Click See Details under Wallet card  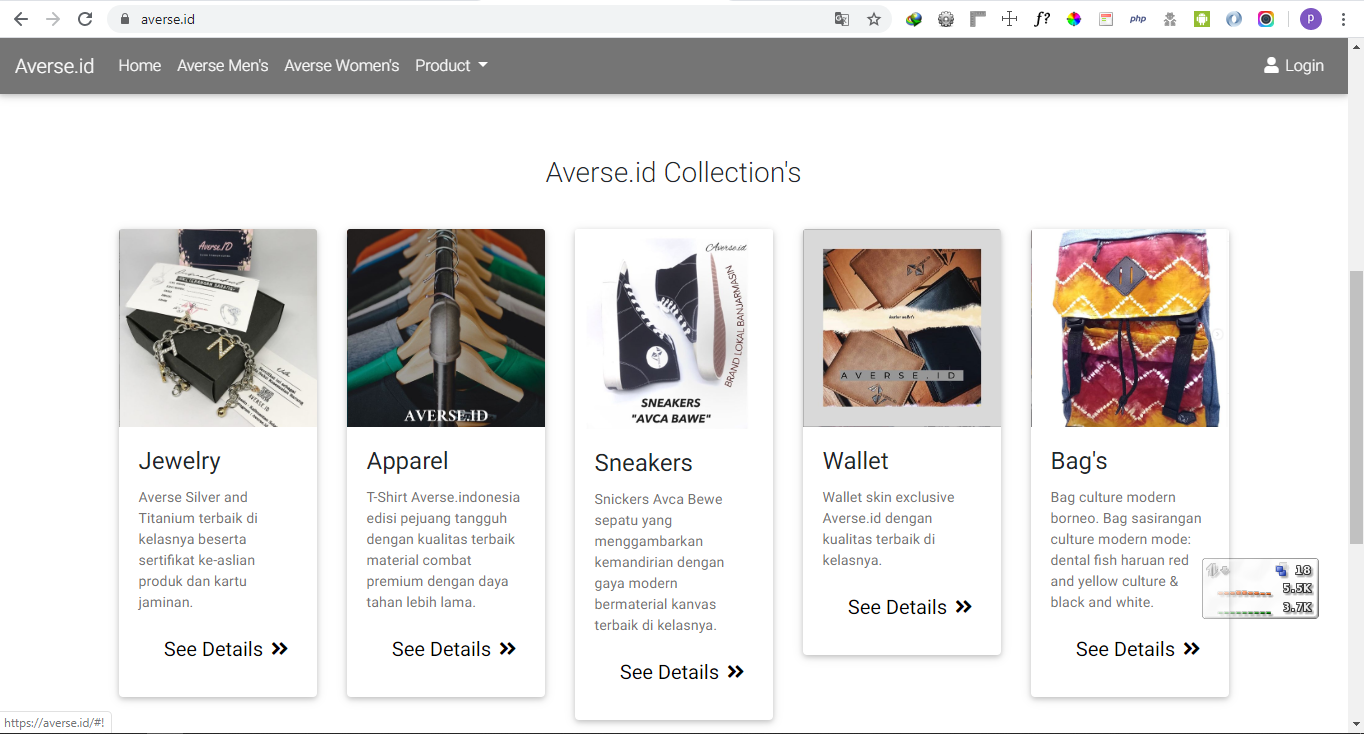click(x=910, y=607)
